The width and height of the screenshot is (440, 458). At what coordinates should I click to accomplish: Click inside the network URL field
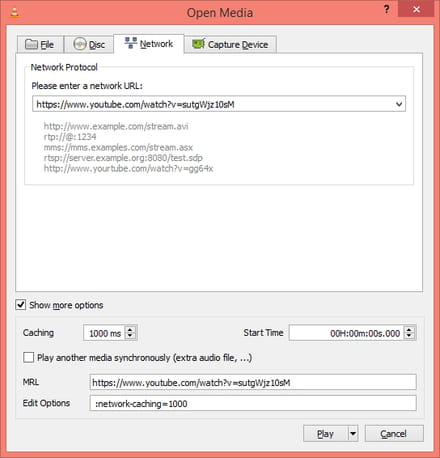[213, 104]
